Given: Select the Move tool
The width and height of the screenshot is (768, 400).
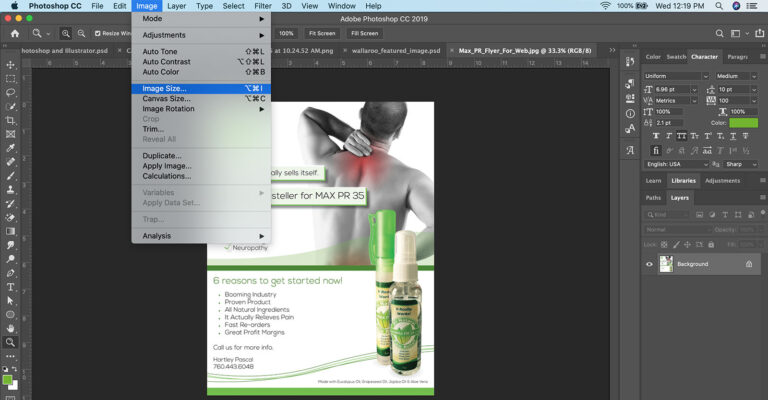Looking at the screenshot, I should pyautogui.click(x=10, y=65).
